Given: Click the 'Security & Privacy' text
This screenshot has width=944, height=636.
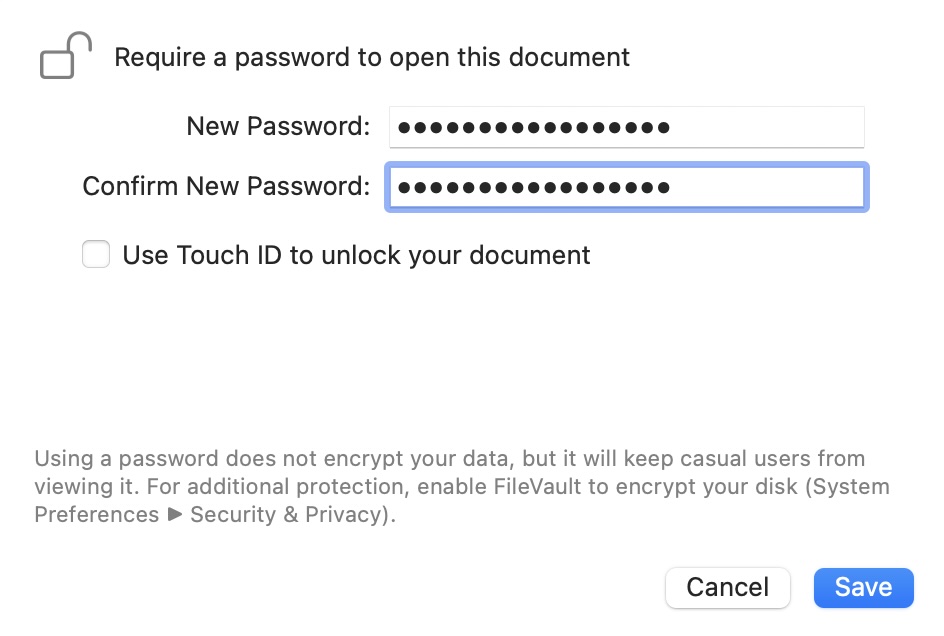Looking at the screenshot, I should (x=285, y=515).
